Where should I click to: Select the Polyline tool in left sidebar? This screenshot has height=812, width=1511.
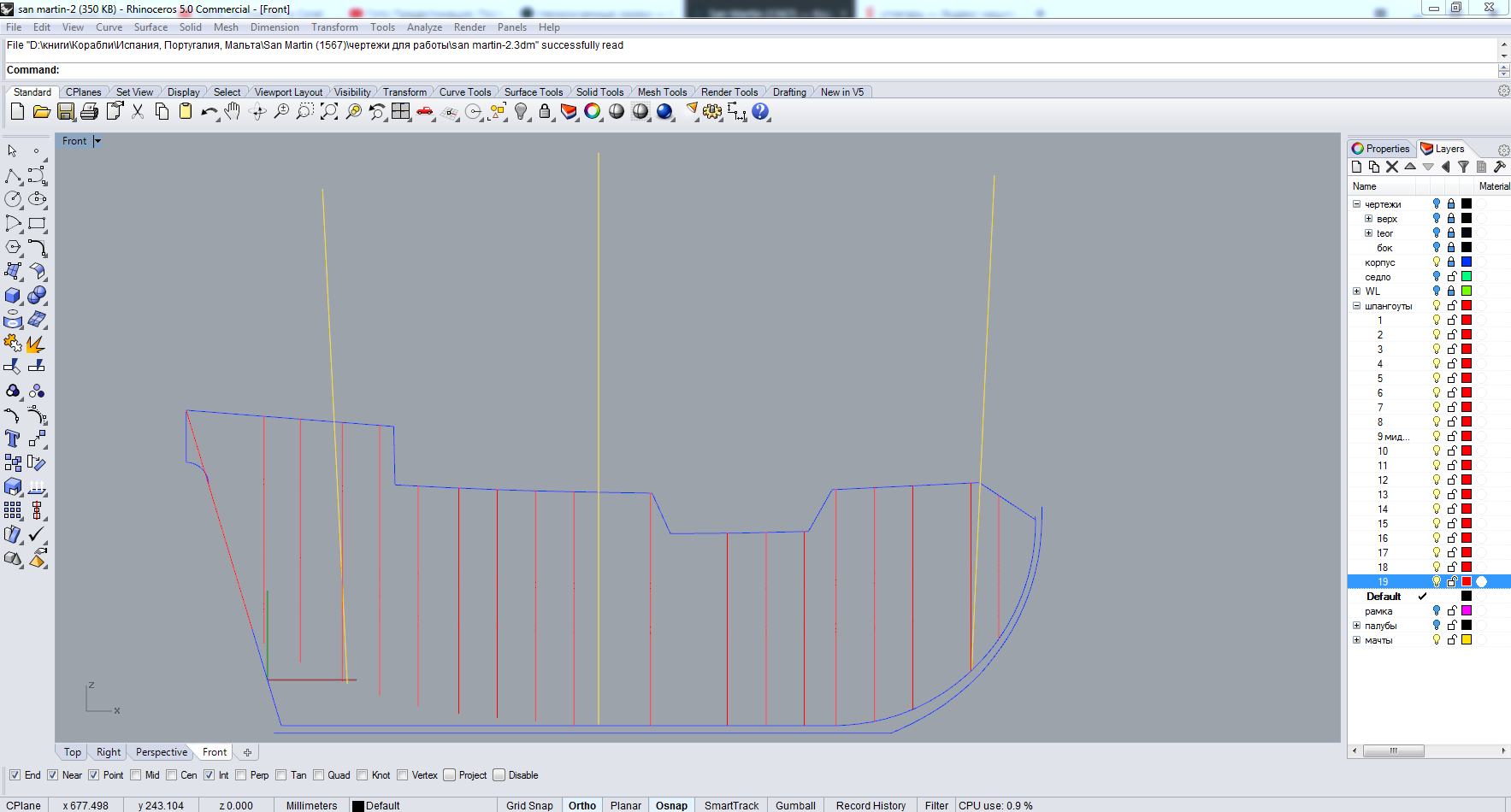click(x=13, y=176)
